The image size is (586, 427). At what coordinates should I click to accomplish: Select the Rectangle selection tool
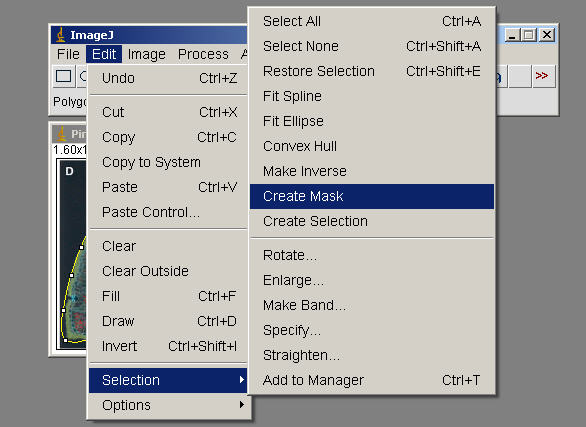click(x=64, y=76)
